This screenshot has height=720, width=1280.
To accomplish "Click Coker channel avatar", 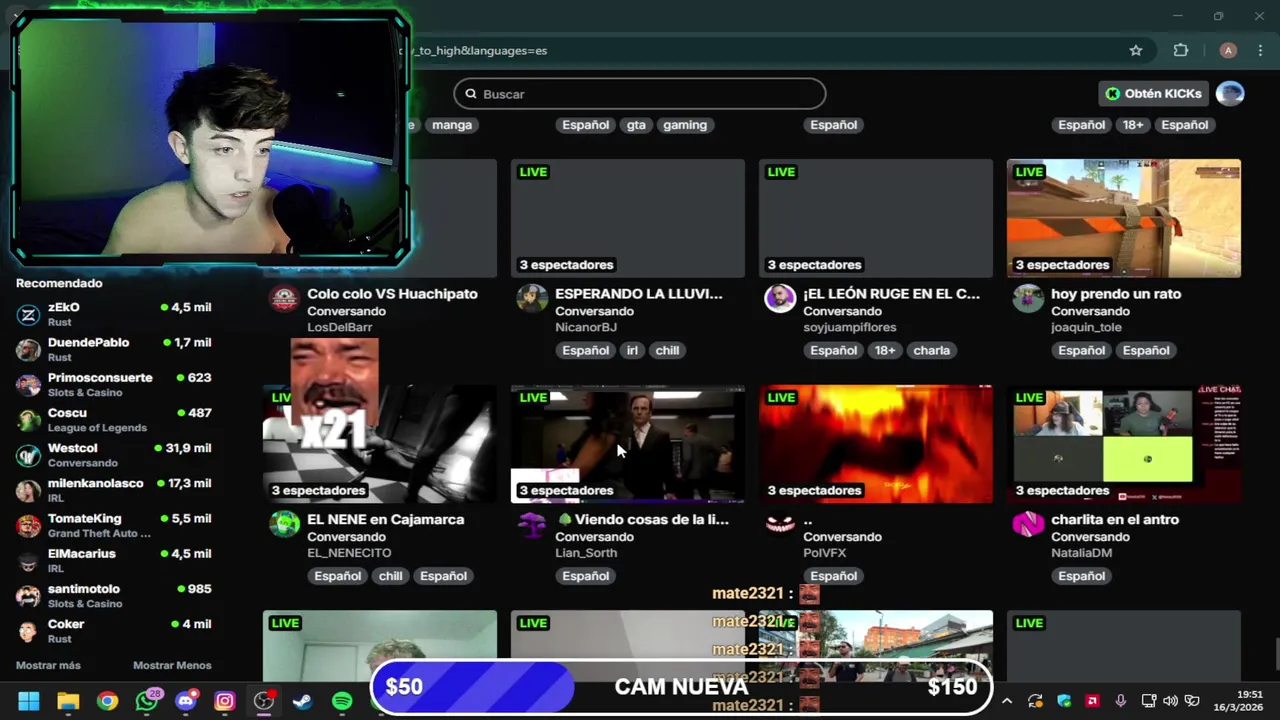I will [x=29, y=631].
